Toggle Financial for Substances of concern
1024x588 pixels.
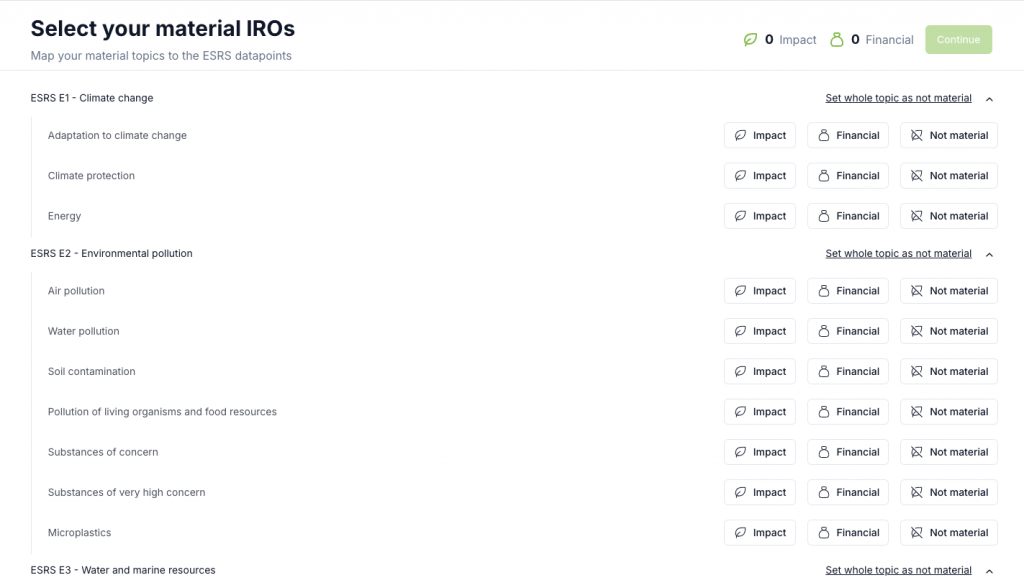point(848,452)
